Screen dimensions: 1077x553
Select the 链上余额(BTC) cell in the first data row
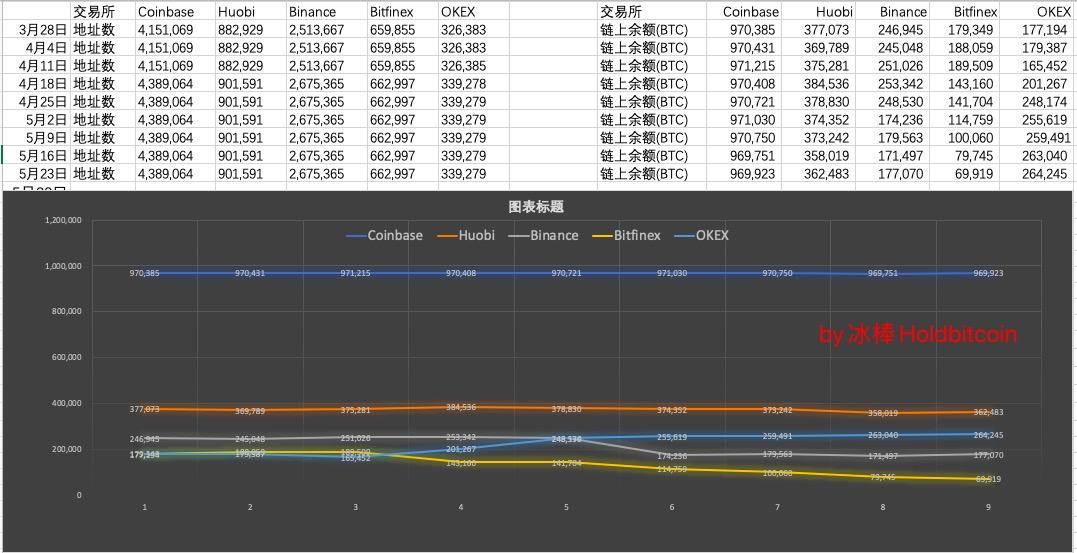point(652,30)
